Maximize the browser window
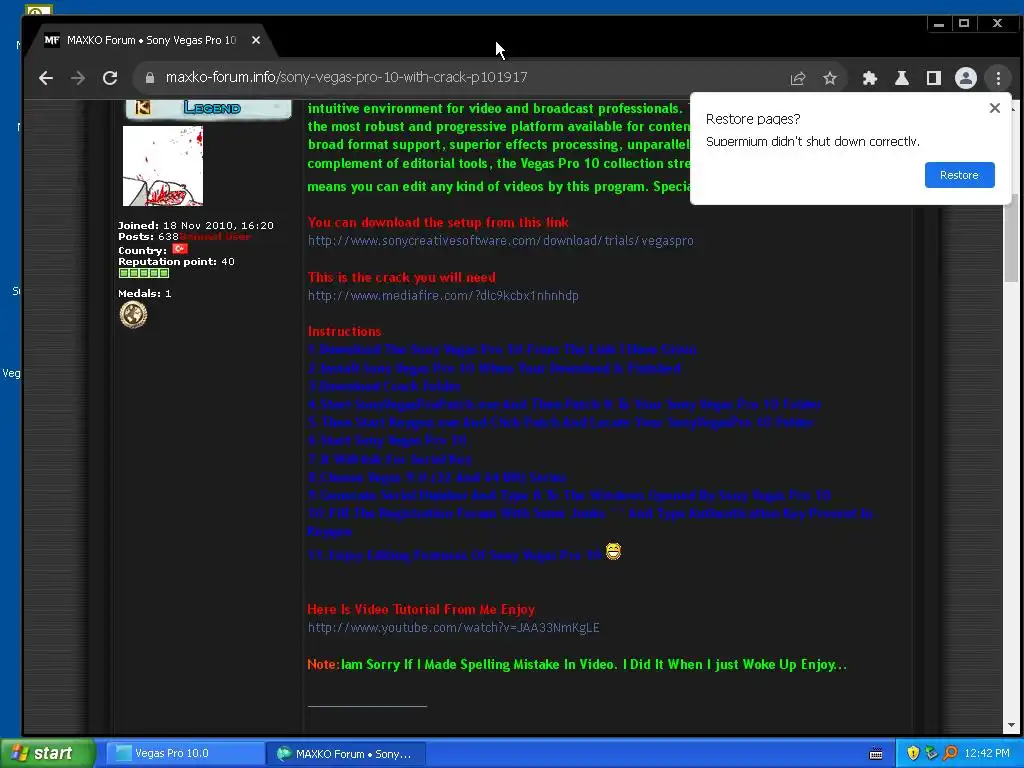1024x768 pixels. click(x=964, y=24)
